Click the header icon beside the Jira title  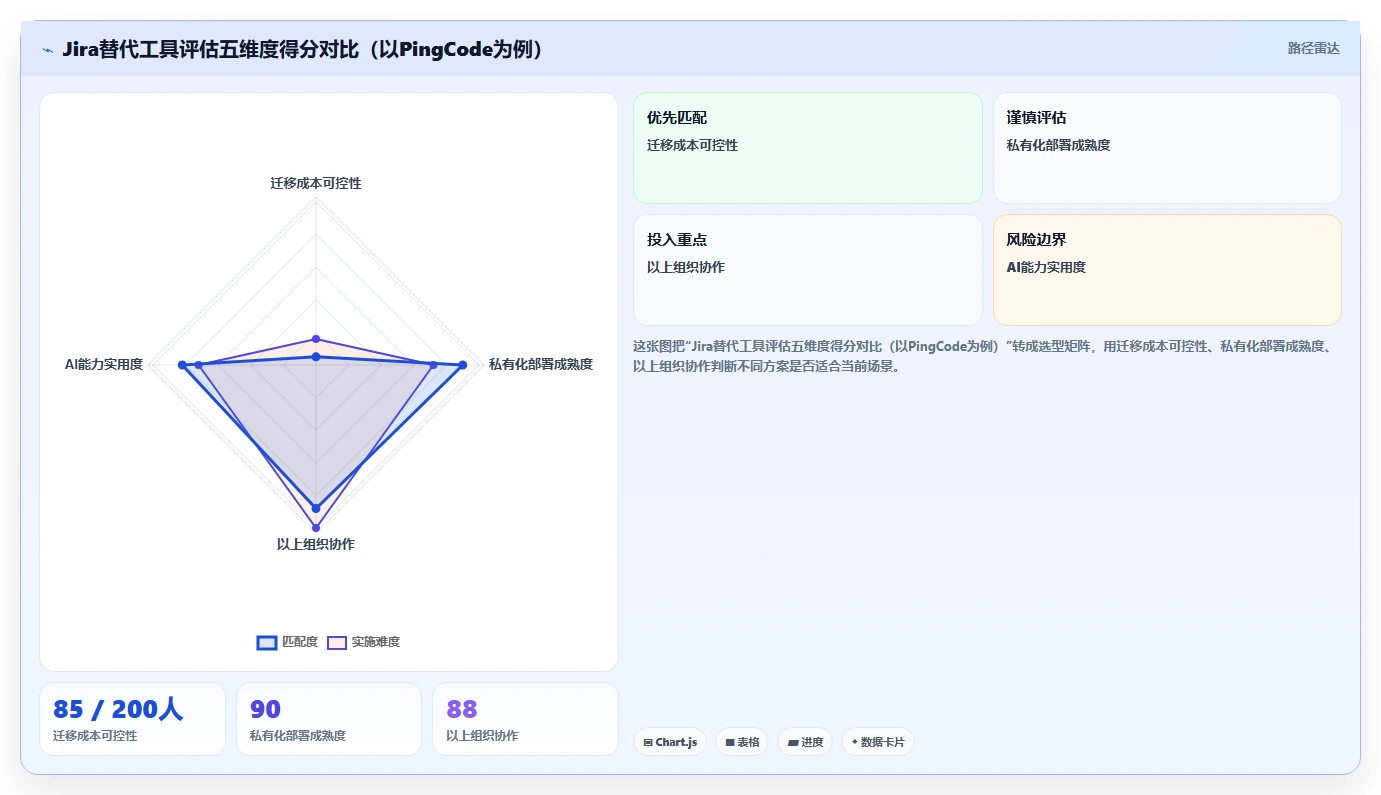pyautogui.click(x=47, y=50)
